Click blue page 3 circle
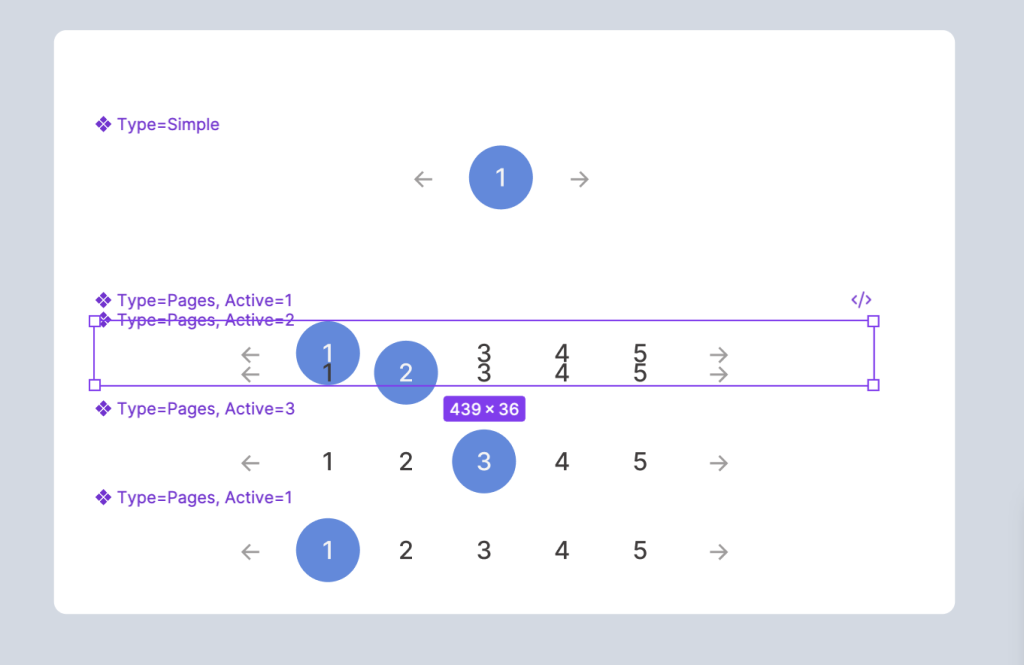 pos(484,461)
